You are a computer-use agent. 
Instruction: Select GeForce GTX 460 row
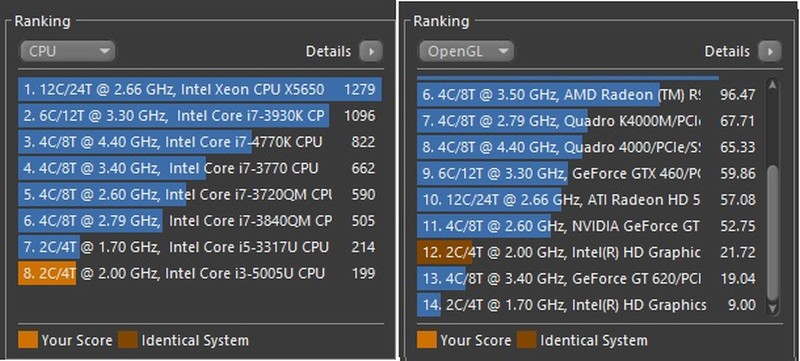pyautogui.click(x=590, y=174)
